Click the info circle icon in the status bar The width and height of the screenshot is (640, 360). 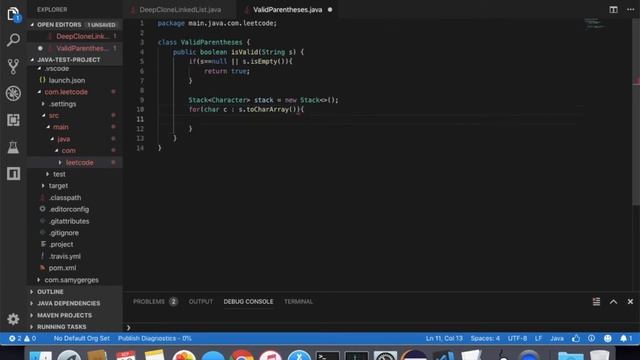tap(591, 338)
